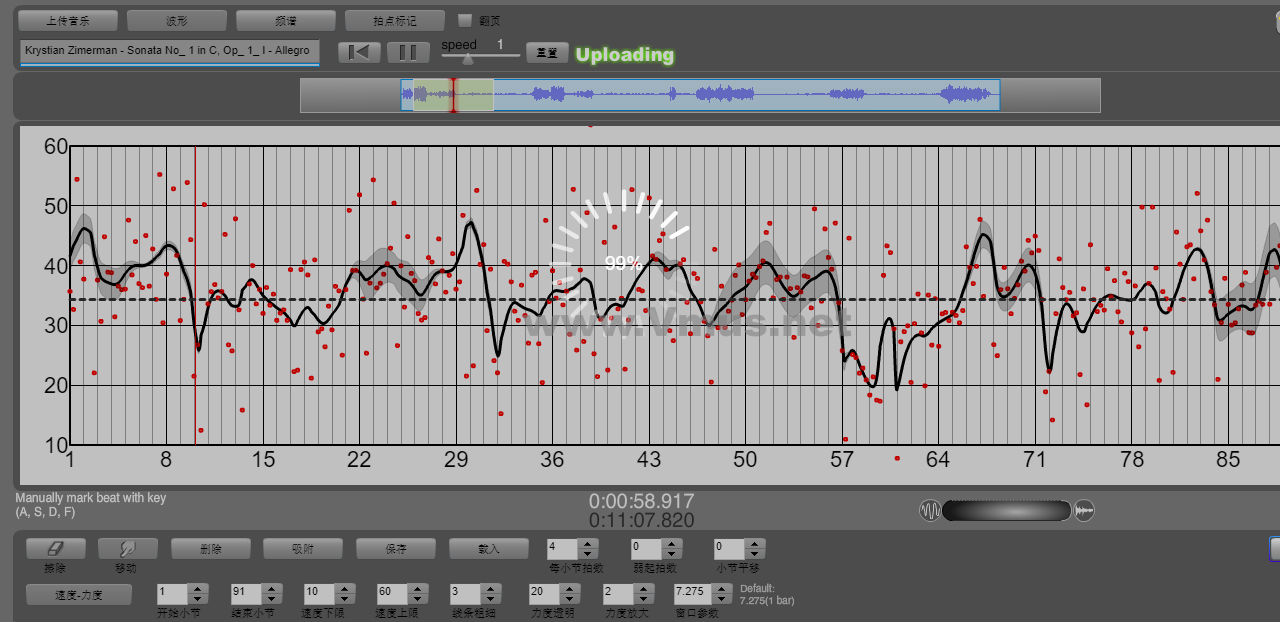Click the 速度-力度 tempo-dynamics button
This screenshot has height=622, width=1280.
coord(78,594)
